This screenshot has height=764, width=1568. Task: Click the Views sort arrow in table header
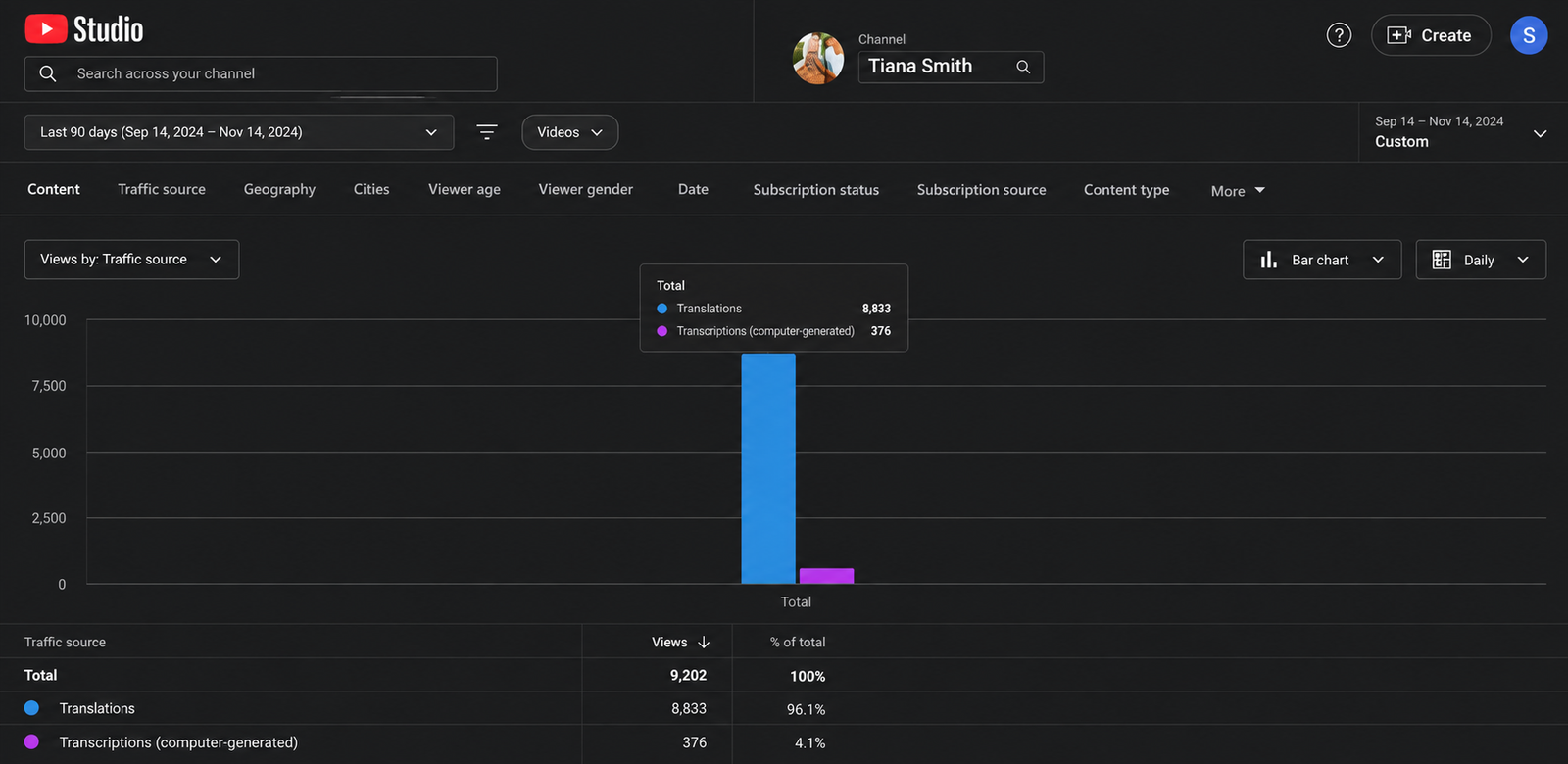(704, 643)
